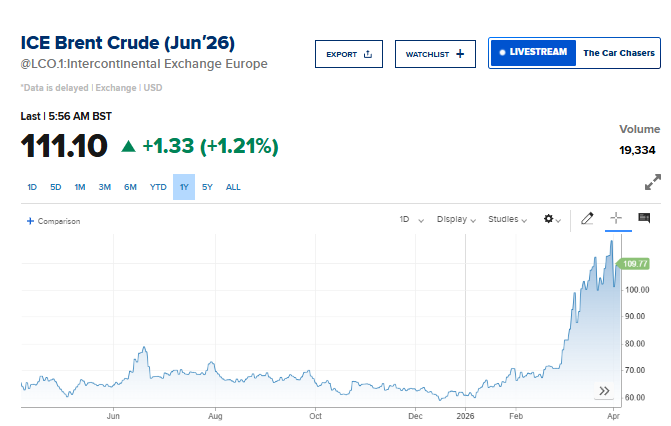This screenshot has height=426, width=671.
Task: Choose the 6M time range
Action: click(130, 187)
